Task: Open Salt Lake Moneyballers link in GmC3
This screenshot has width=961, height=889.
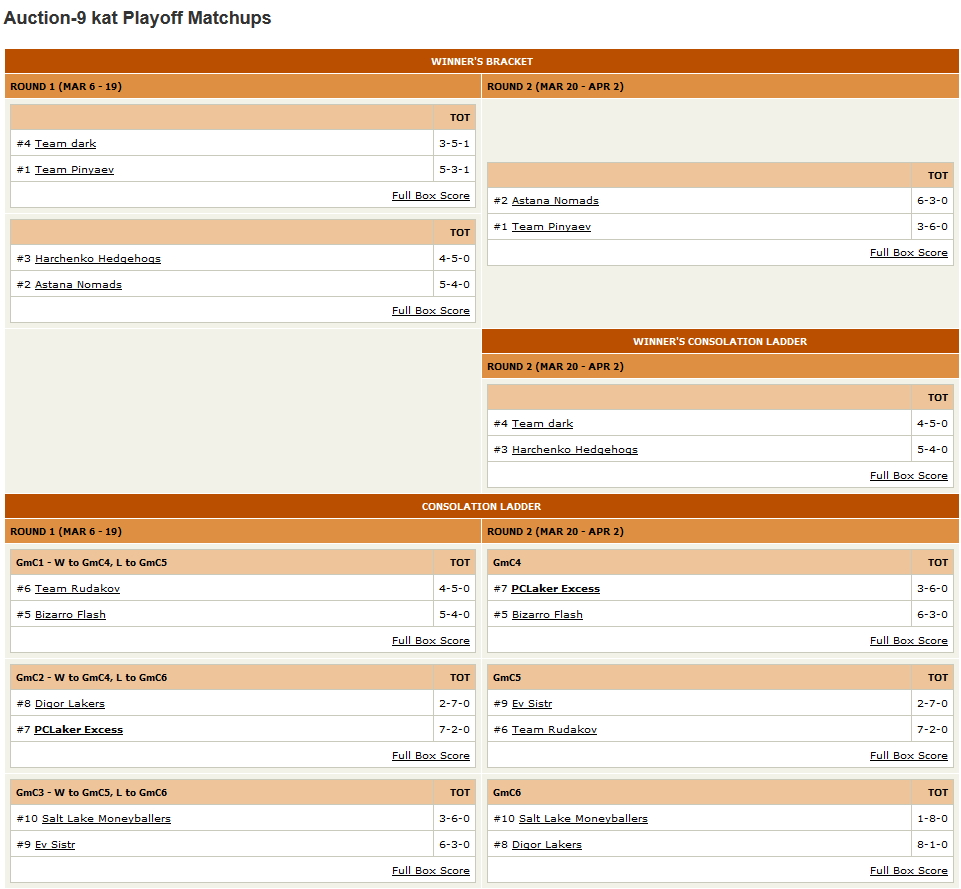Action: coord(106,819)
